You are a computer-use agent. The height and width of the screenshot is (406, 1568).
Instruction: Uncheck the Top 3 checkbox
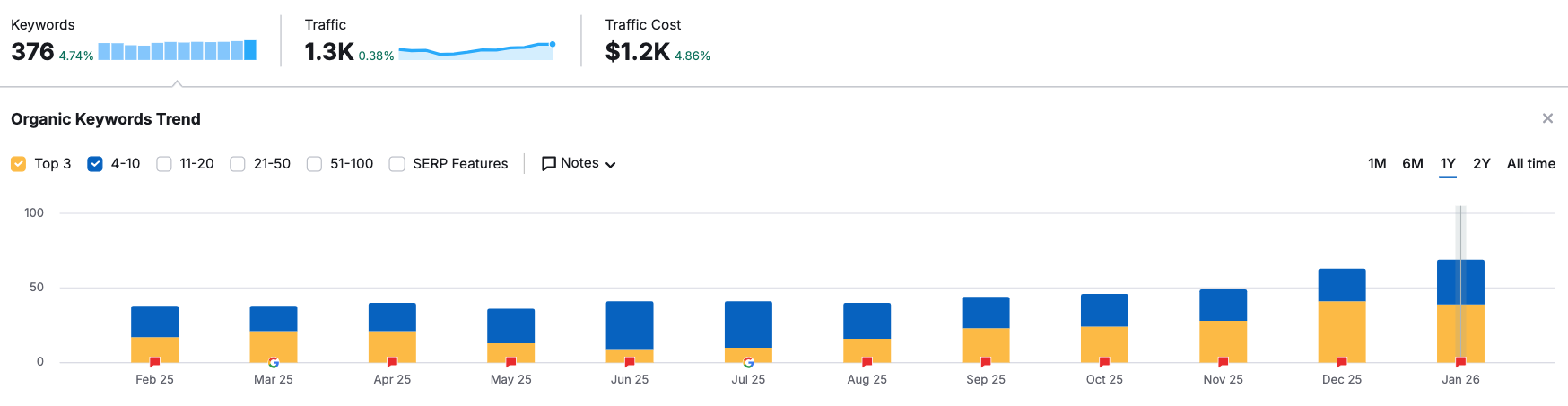click(18, 164)
